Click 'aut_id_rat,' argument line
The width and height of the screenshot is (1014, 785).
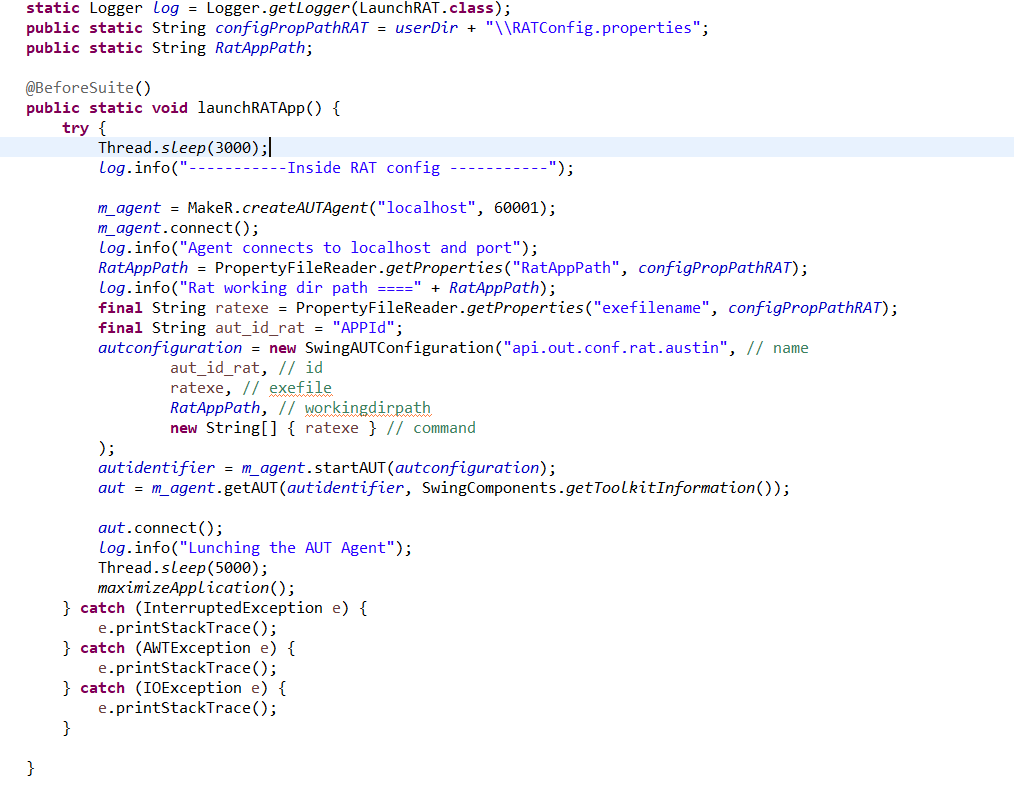(219, 369)
